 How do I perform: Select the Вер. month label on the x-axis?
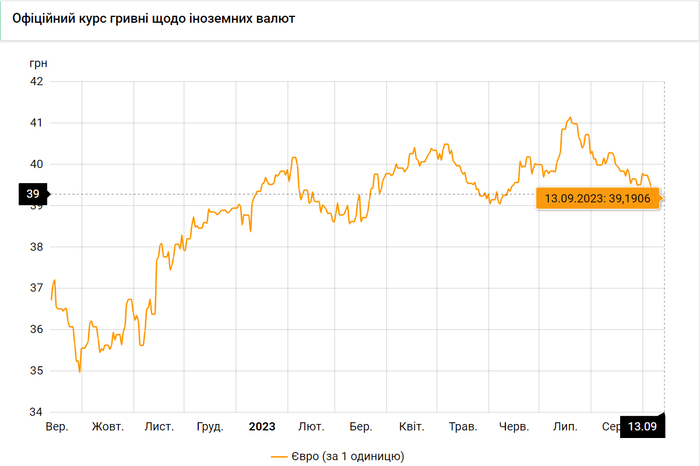(57, 427)
